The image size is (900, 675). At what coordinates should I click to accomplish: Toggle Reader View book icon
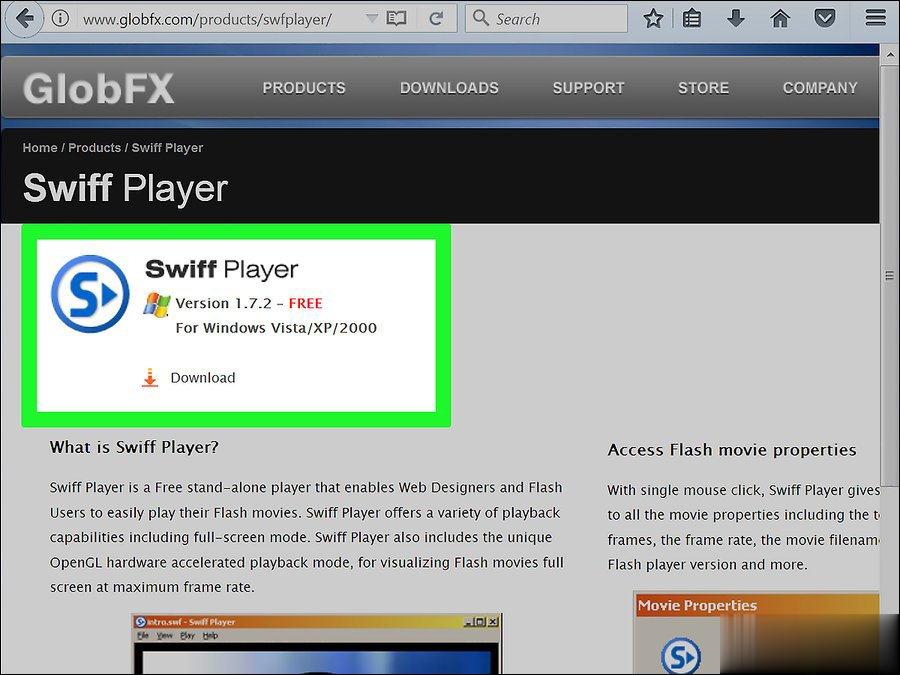point(396,19)
